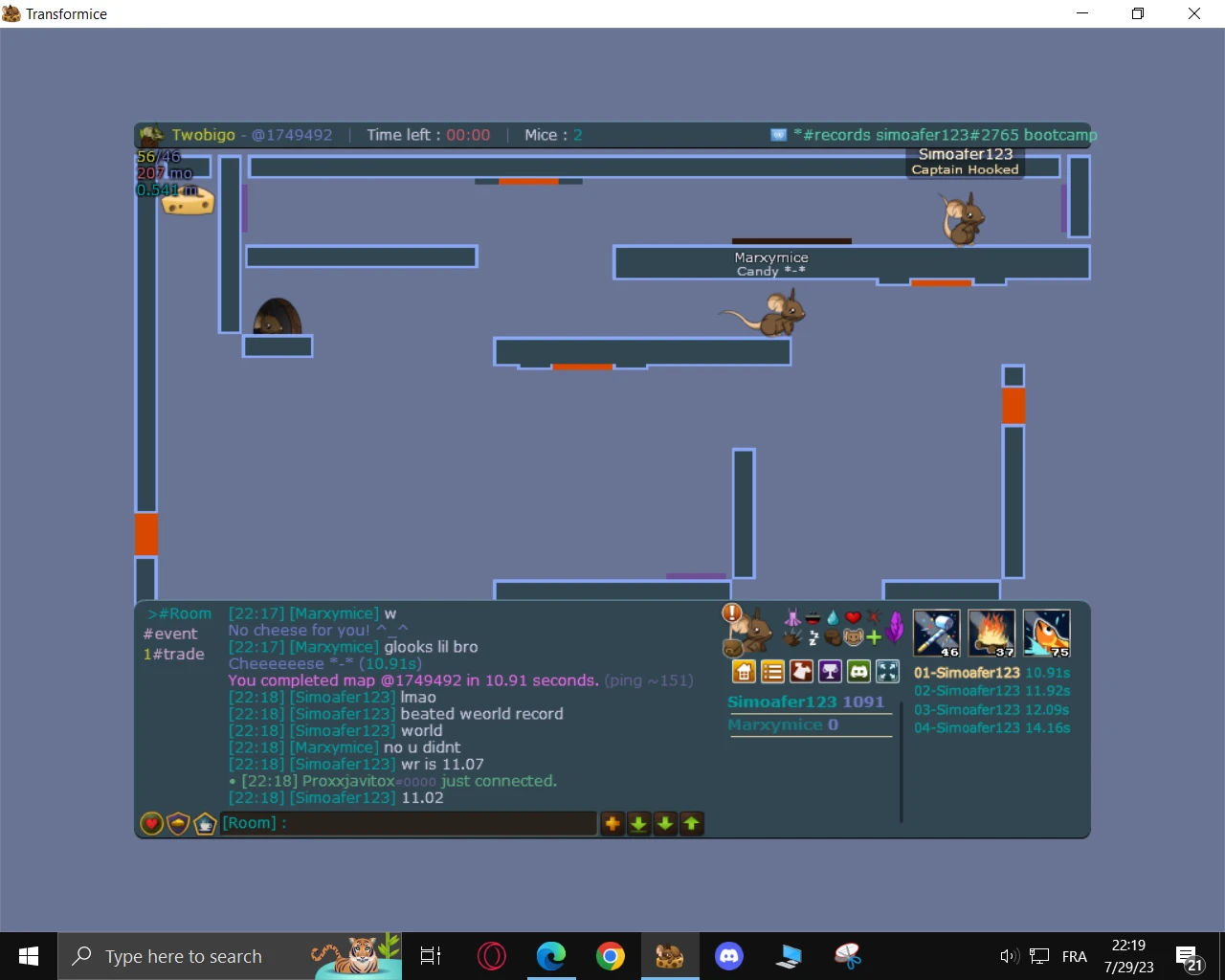
Task: Switch to the #event chat tab
Action: point(170,634)
